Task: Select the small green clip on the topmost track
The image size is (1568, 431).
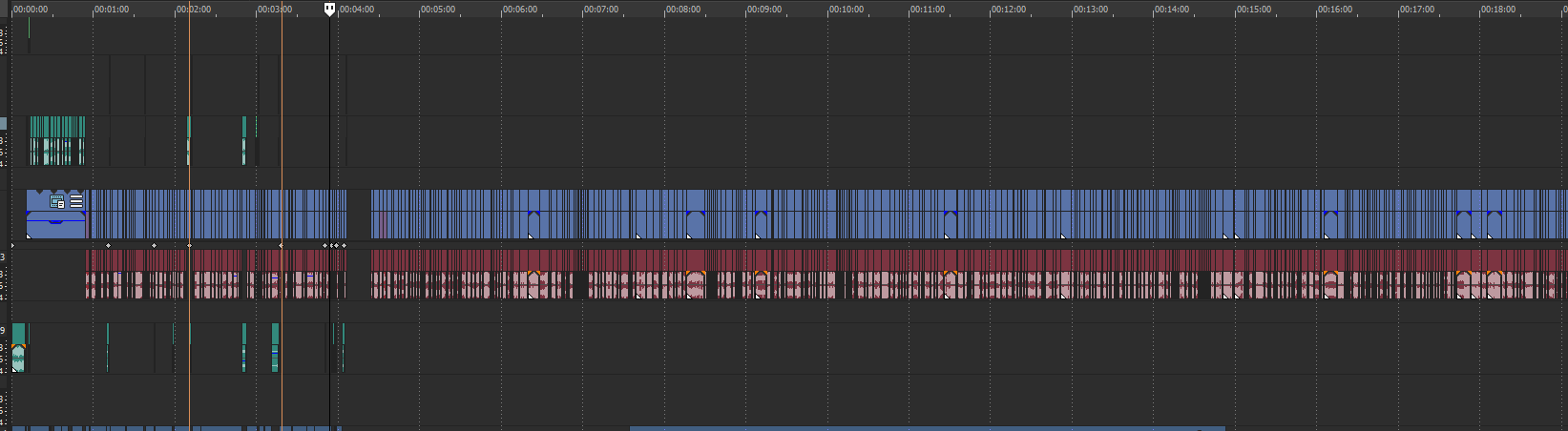Action: tap(29, 29)
